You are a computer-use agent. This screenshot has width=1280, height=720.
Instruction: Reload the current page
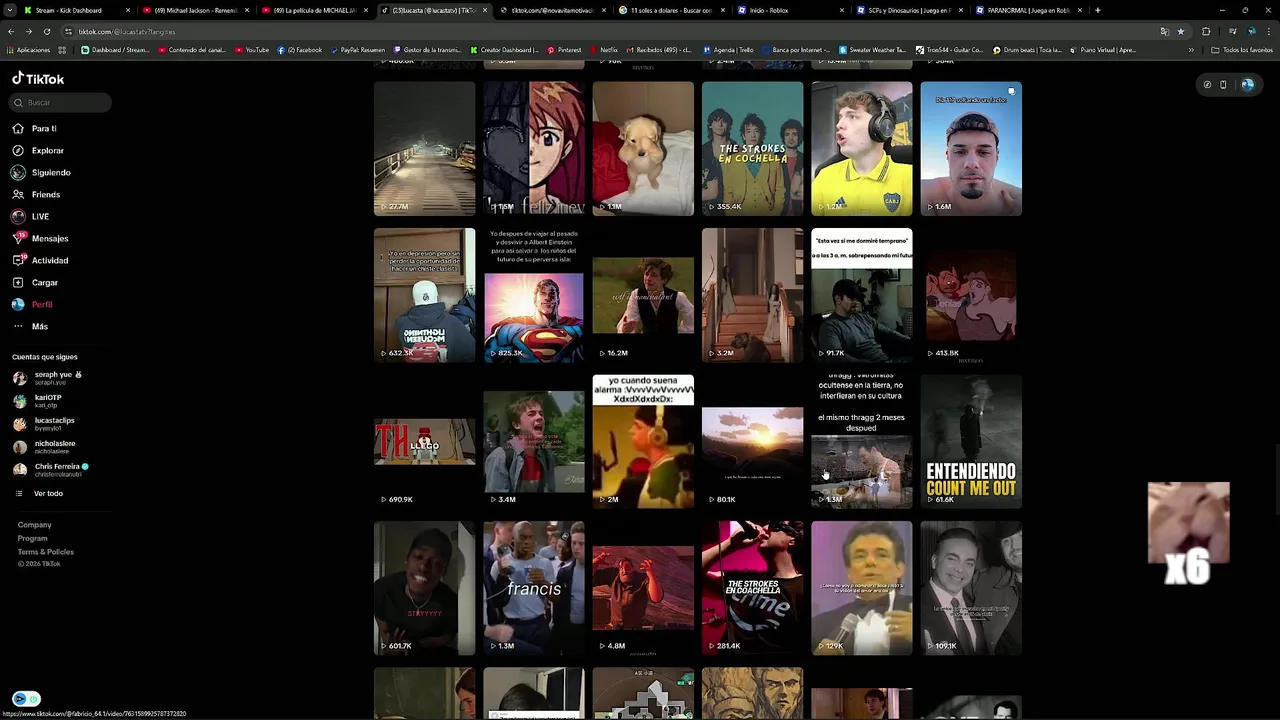pos(47,31)
